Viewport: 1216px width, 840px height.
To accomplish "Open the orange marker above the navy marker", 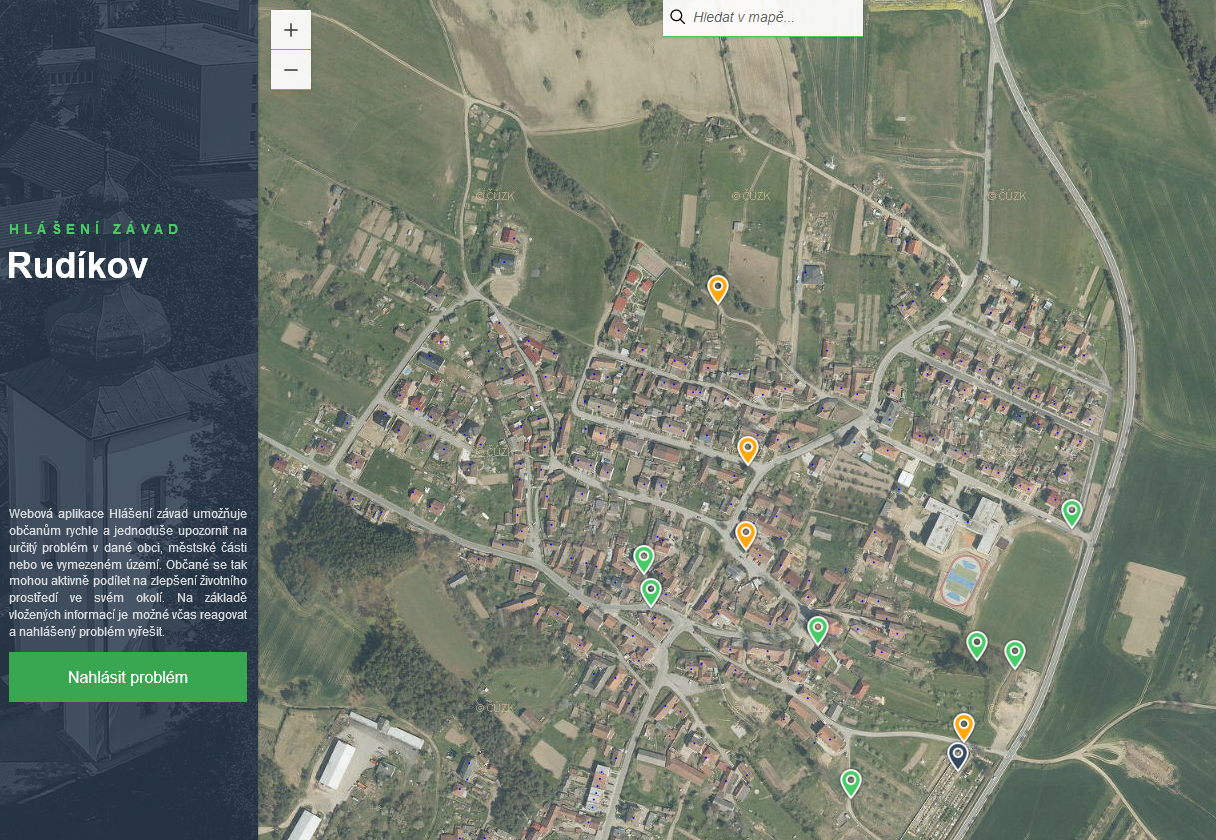I will pos(963,726).
